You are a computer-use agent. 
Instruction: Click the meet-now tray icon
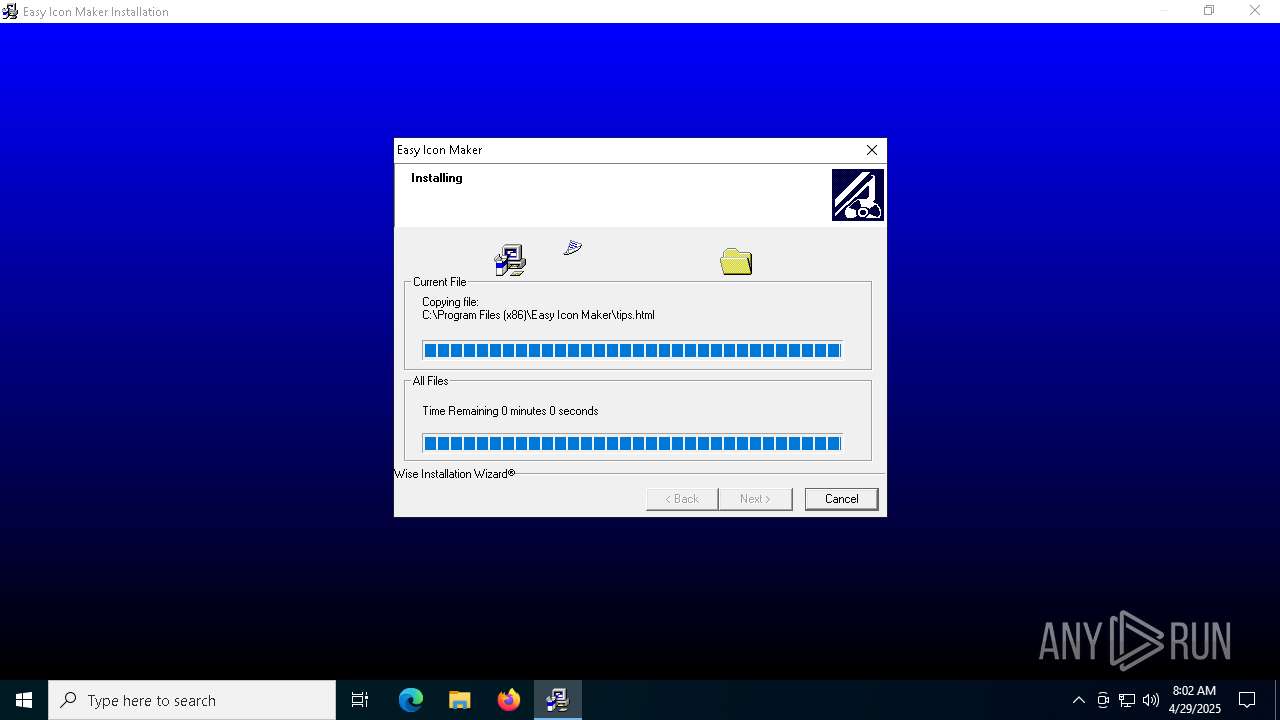[1103, 700]
